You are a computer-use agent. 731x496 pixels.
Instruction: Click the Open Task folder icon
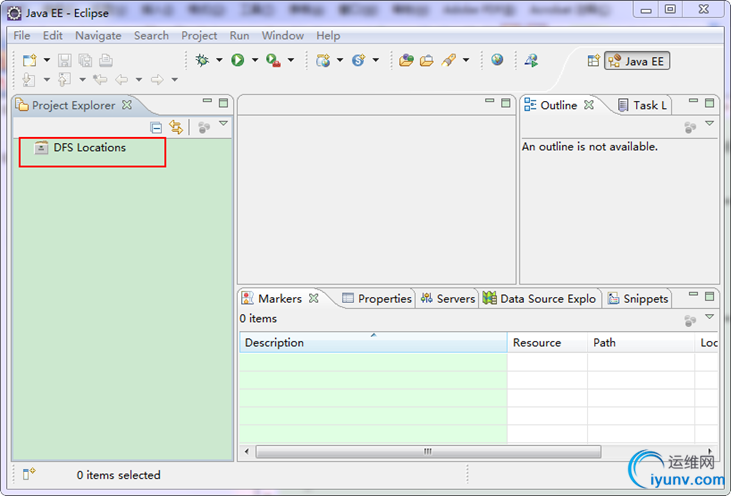(x=427, y=61)
